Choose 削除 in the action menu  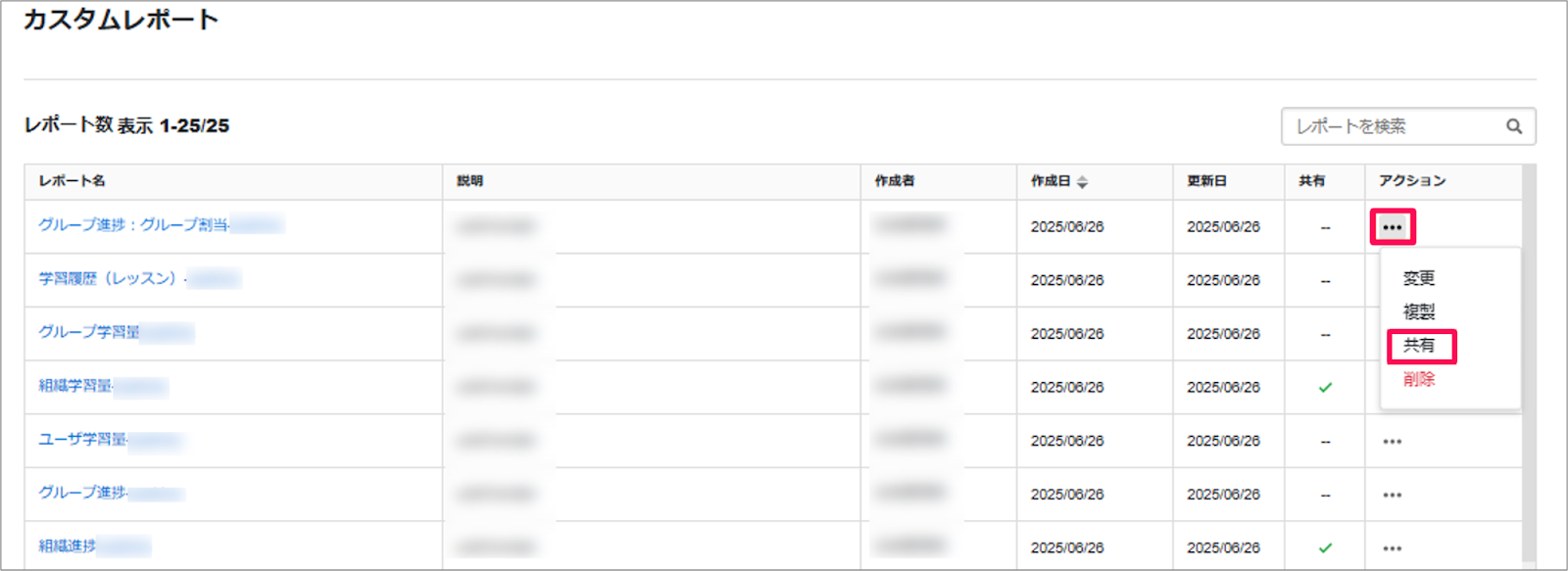[1418, 379]
